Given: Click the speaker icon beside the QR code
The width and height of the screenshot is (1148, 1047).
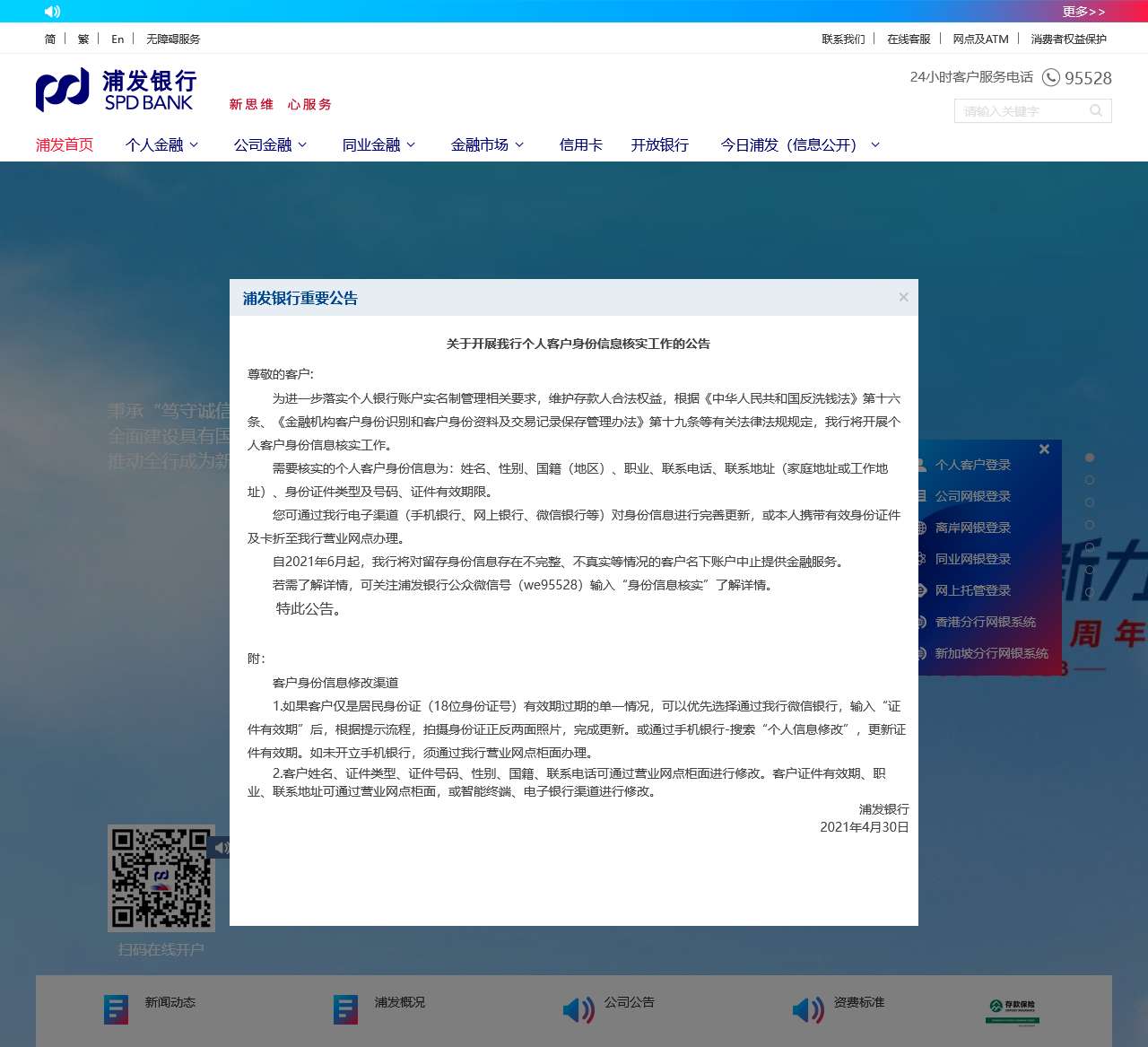Looking at the screenshot, I should 221,847.
